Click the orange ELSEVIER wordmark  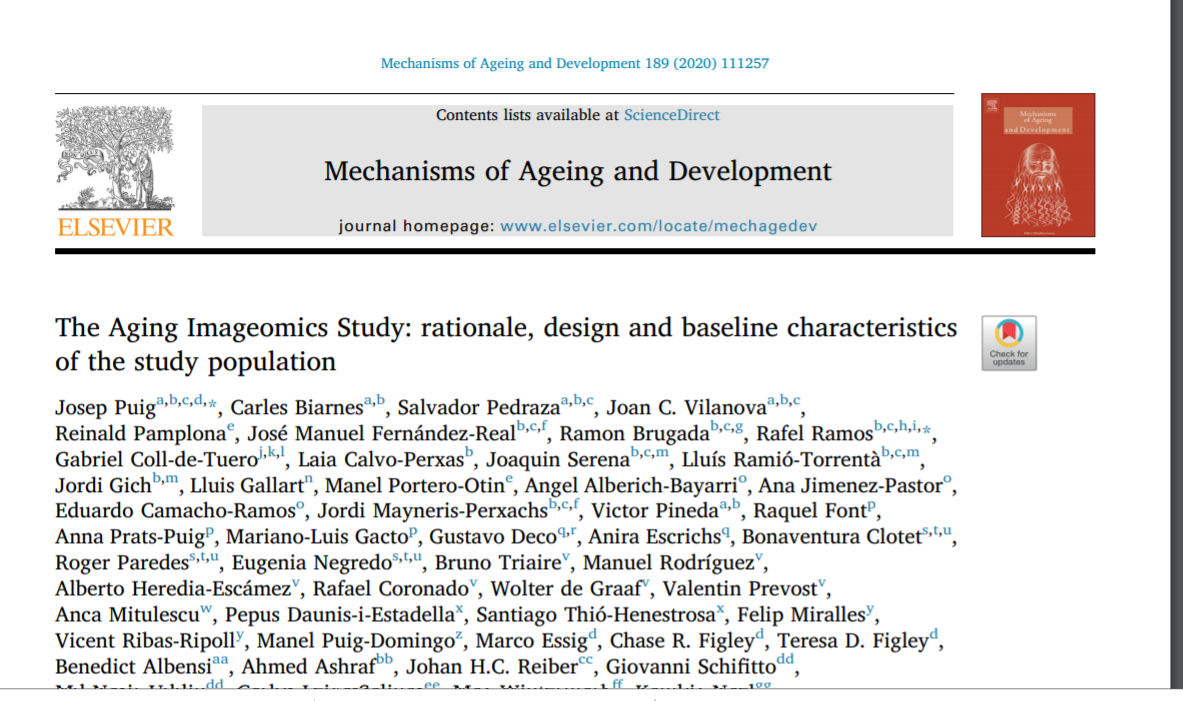pyautogui.click(x=115, y=228)
